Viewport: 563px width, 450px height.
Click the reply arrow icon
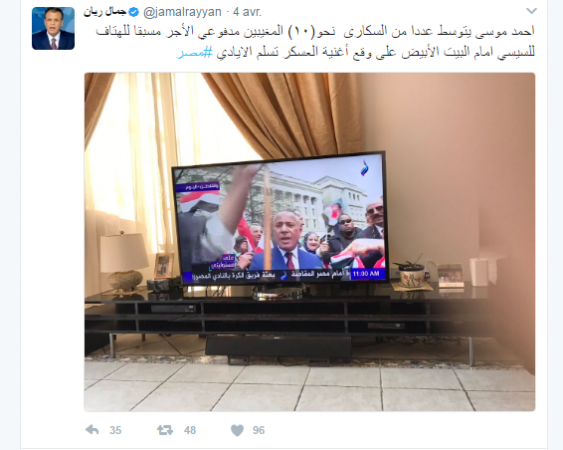92,430
